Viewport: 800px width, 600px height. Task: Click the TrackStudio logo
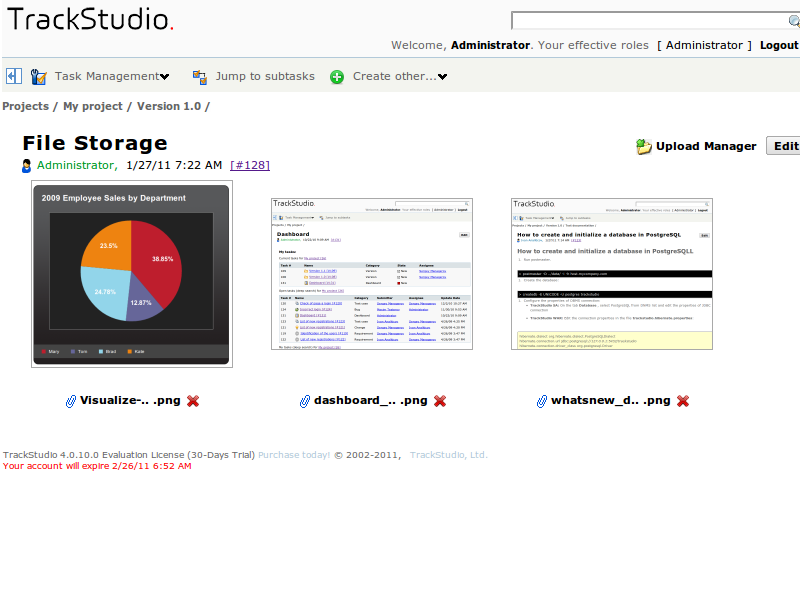pos(90,19)
